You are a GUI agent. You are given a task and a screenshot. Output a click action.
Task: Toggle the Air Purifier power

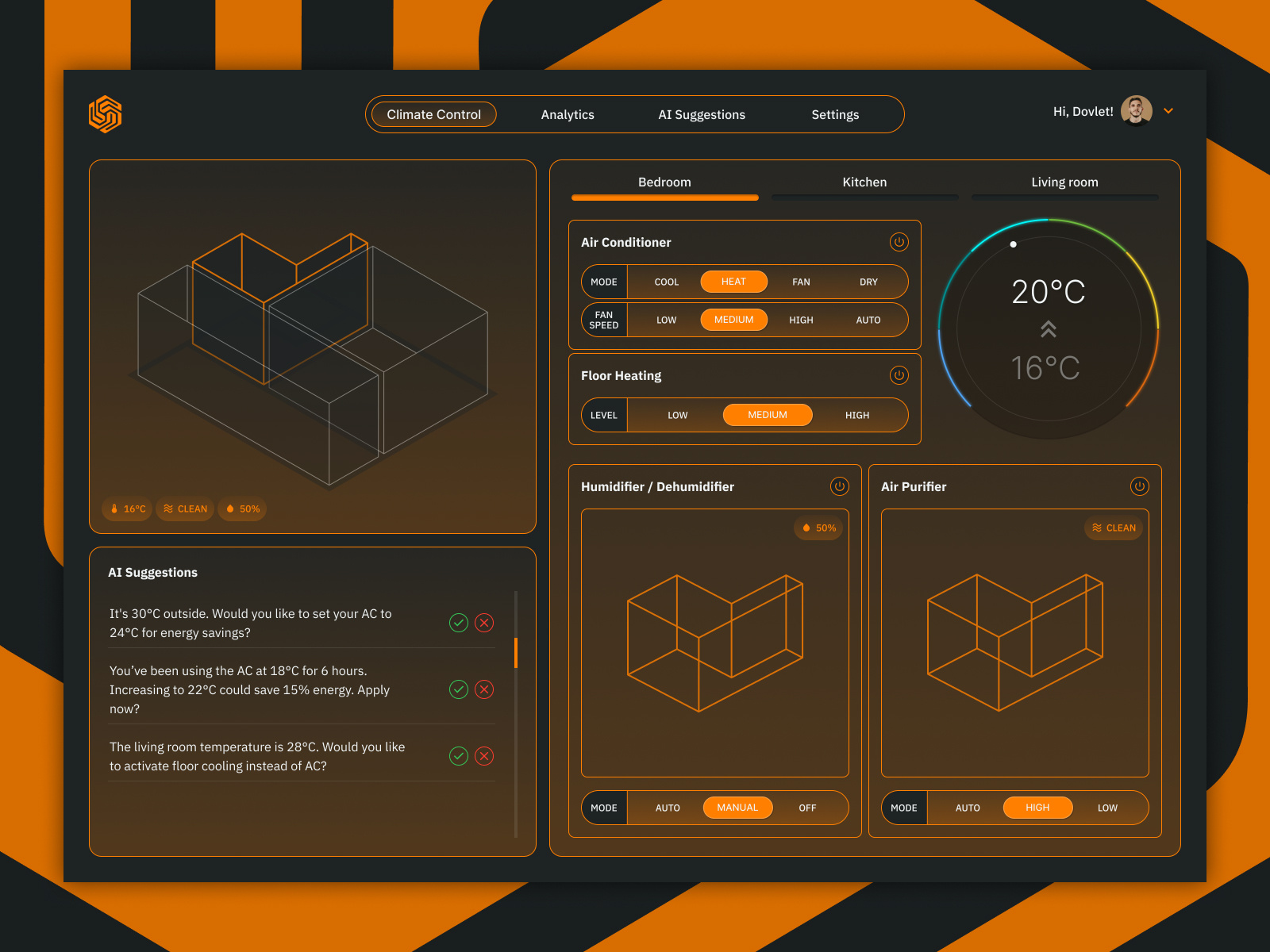click(x=1140, y=486)
